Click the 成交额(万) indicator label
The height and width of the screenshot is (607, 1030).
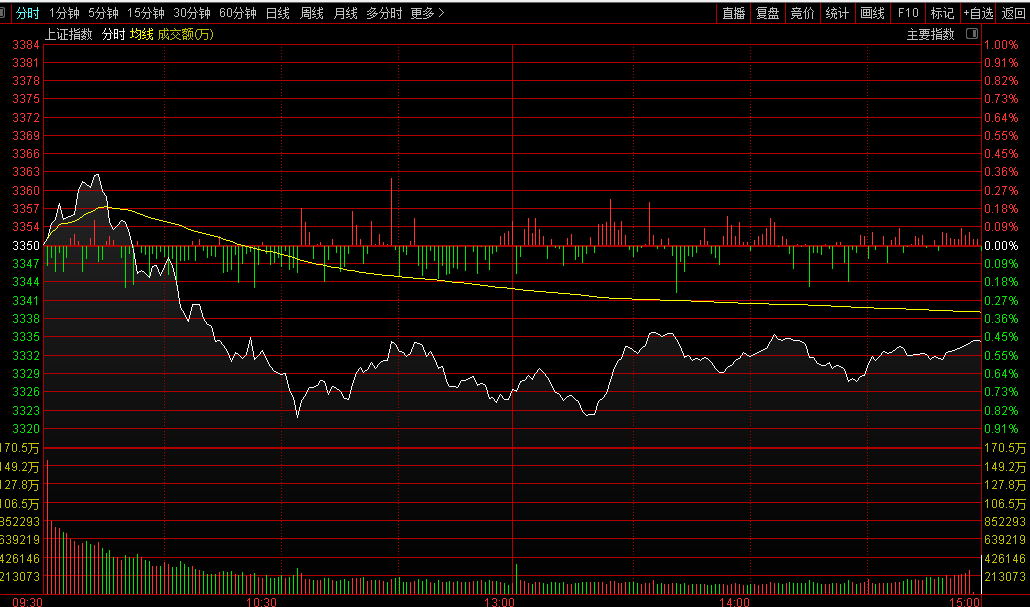click(x=185, y=35)
